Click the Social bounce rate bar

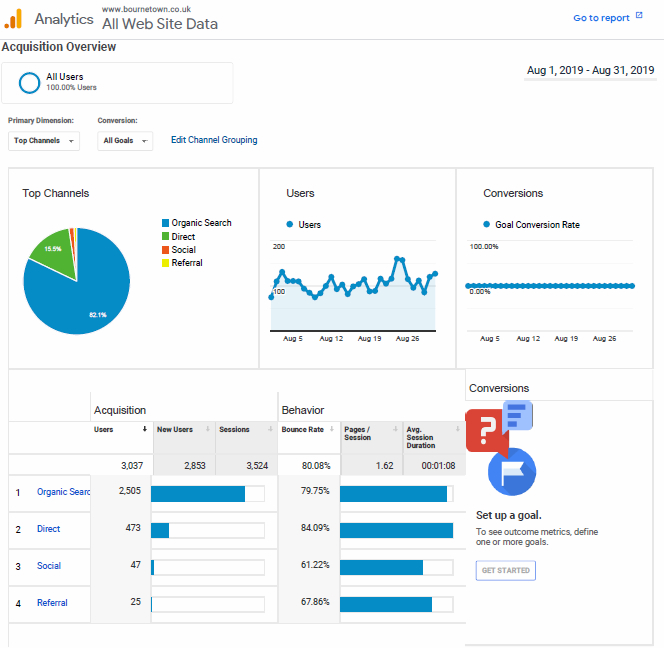pos(381,568)
